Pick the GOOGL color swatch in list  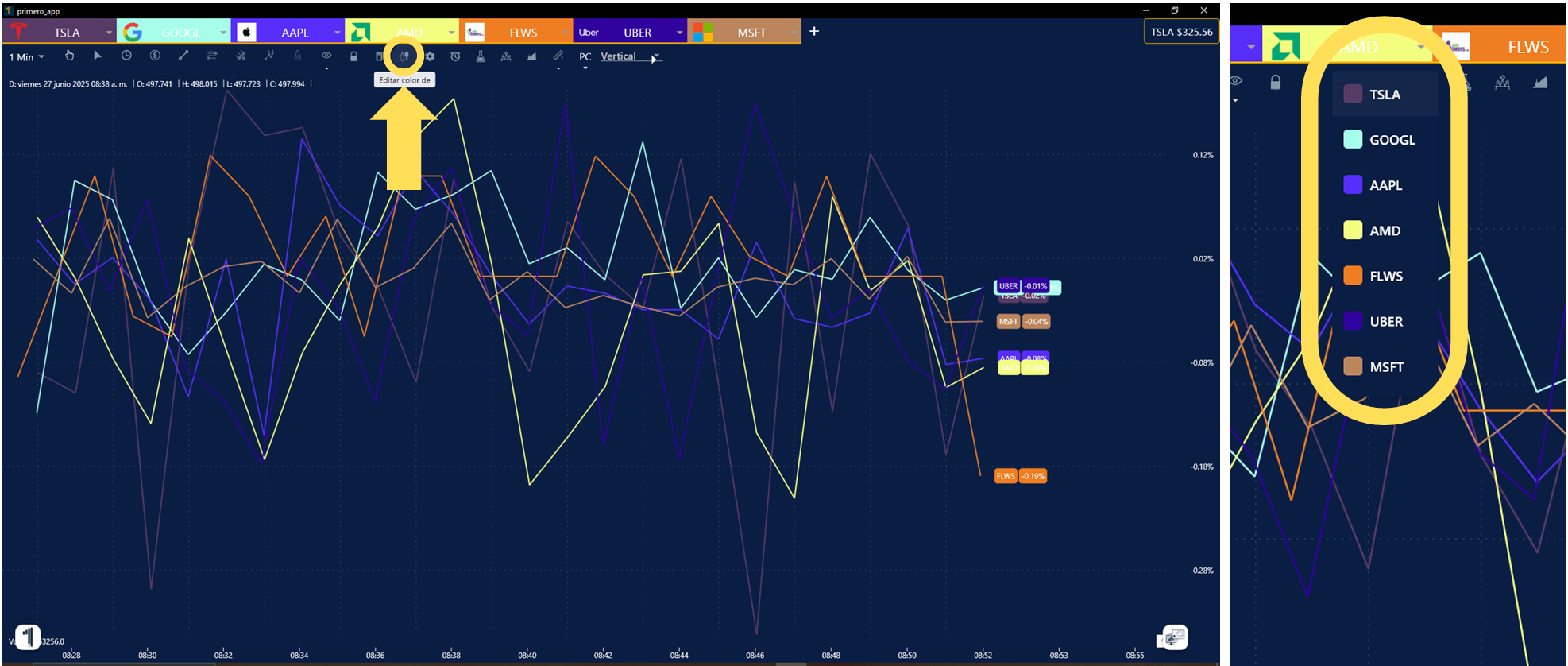click(1353, 140)
